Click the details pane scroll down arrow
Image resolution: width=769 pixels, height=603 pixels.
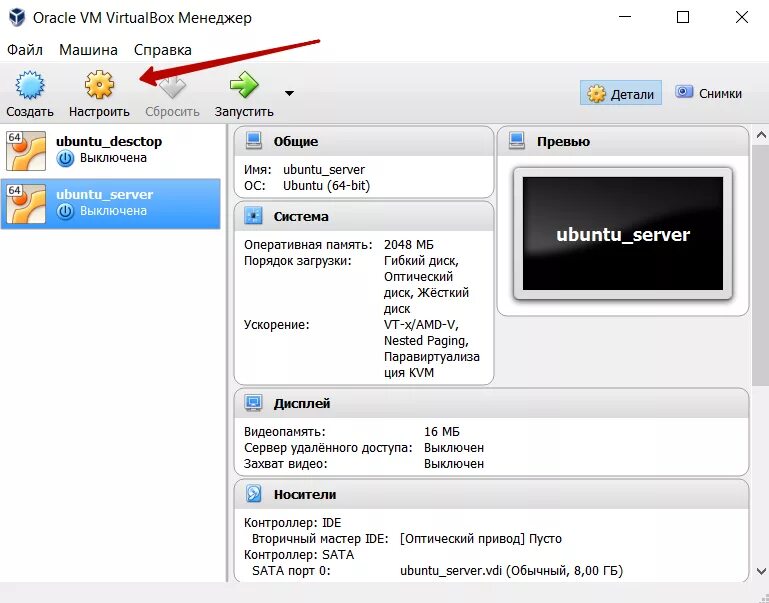pos(761,571)
